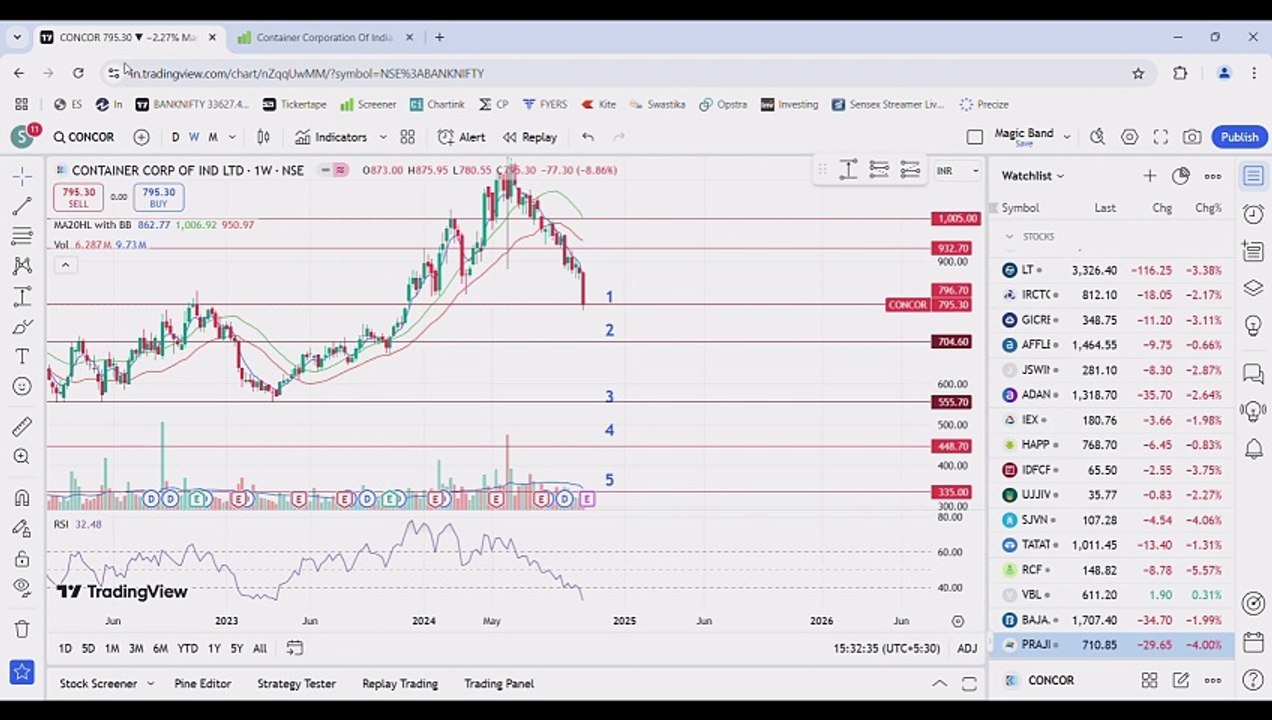The width and height of the screenshot is (1272, 720).
Task: Select the crosshair cursor tool
Action: tap(22, 176)
